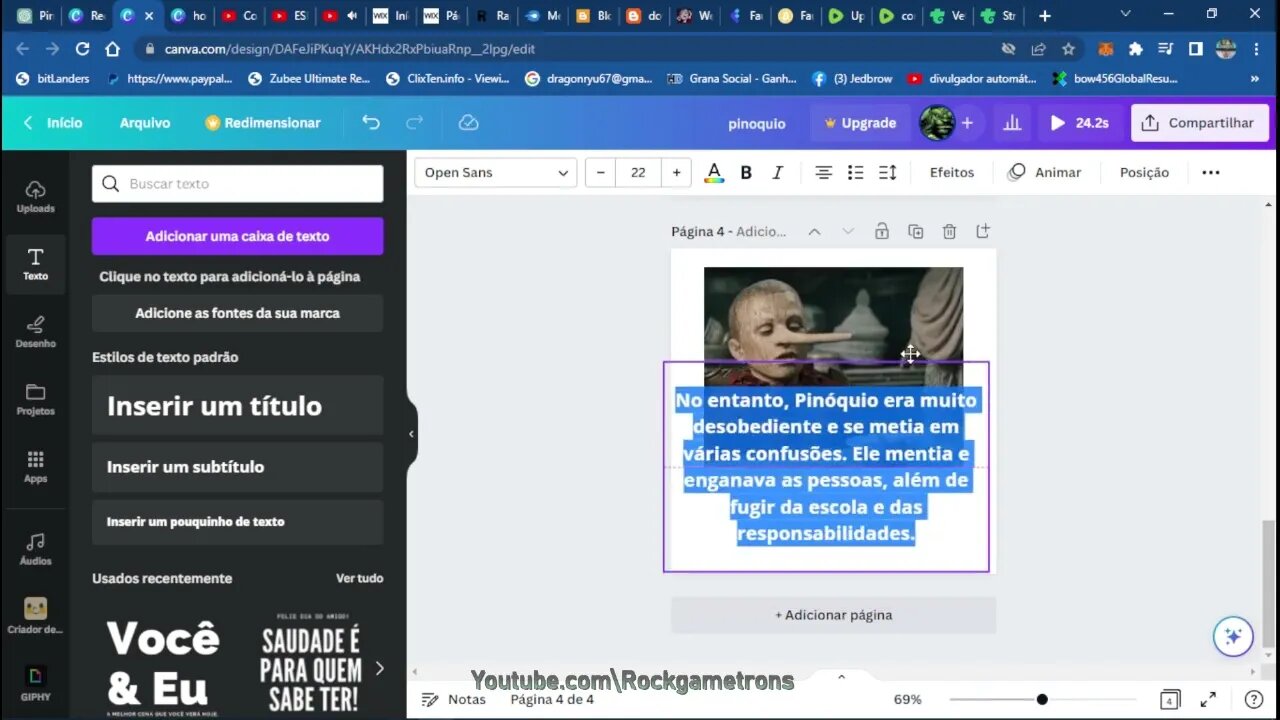
Task: Toggle bold formatting
Action: coord(746,173)
